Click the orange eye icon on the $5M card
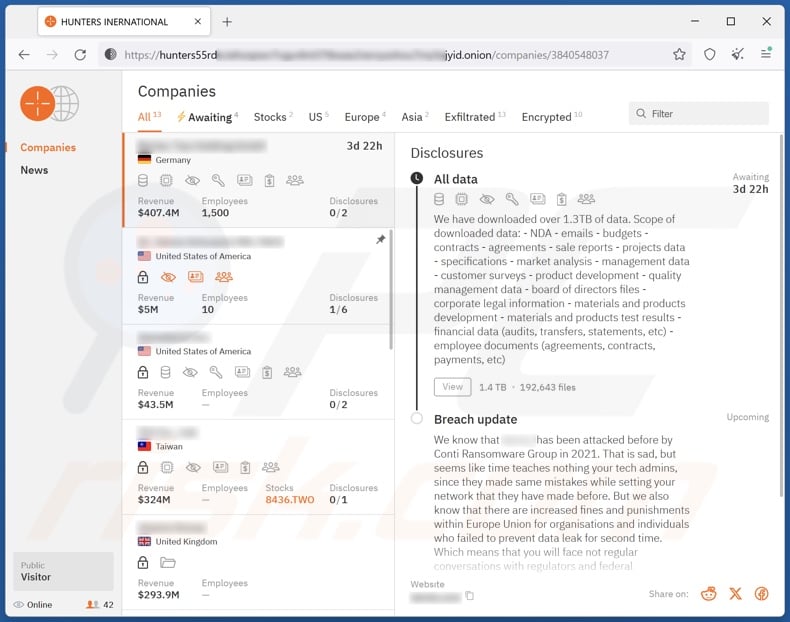The image size is (790, 622). (x=168, y=277)
